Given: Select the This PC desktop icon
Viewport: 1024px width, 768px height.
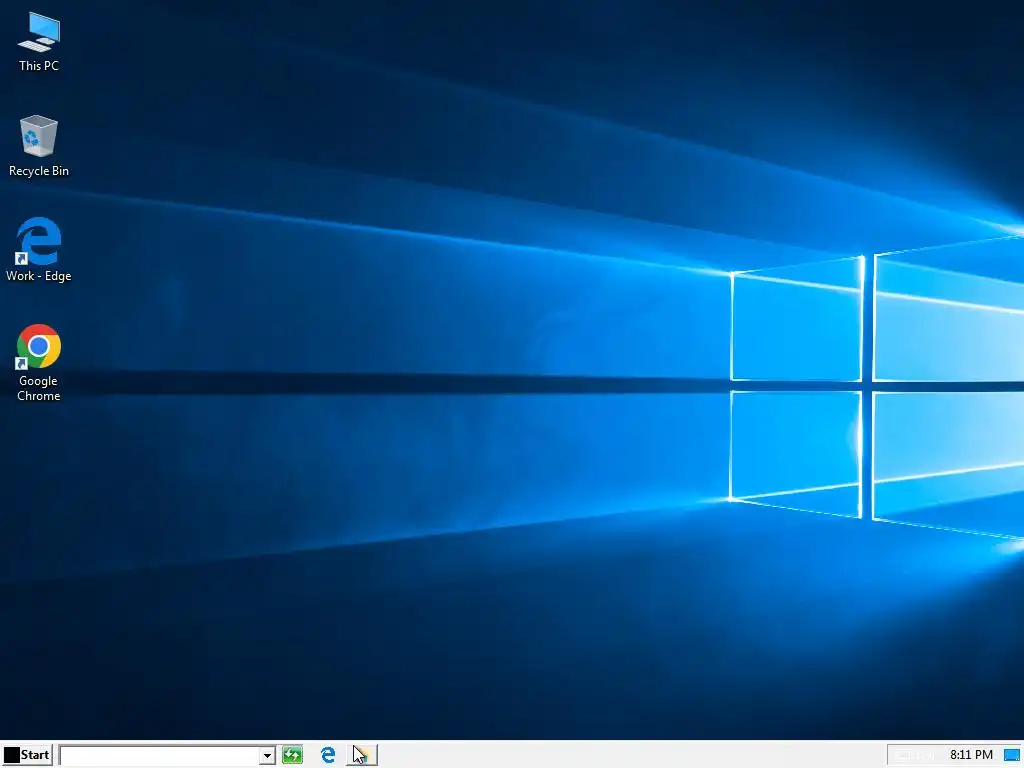Looking at the screenshot, I should pyautogui.click(x=39, y=42).
